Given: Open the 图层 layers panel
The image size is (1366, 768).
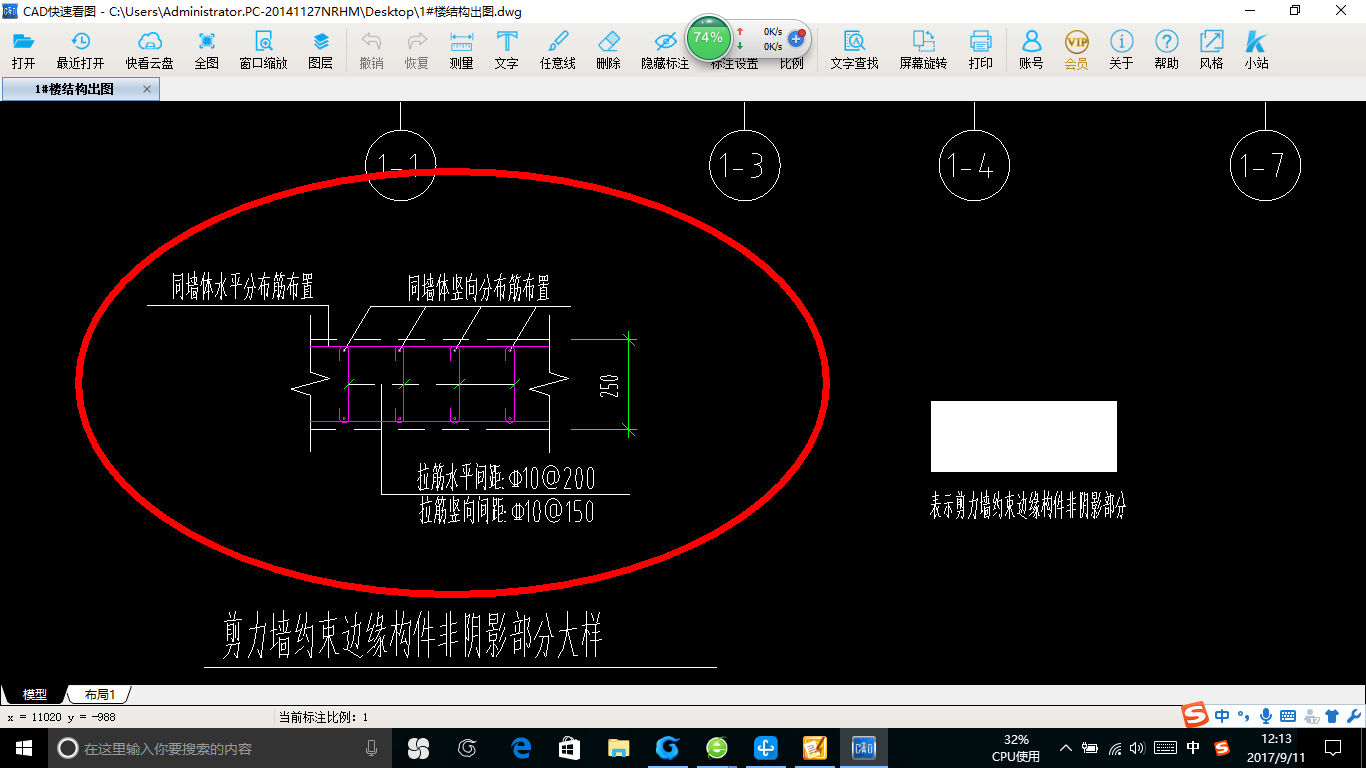Looking at the screenshot, I should 321,49.
